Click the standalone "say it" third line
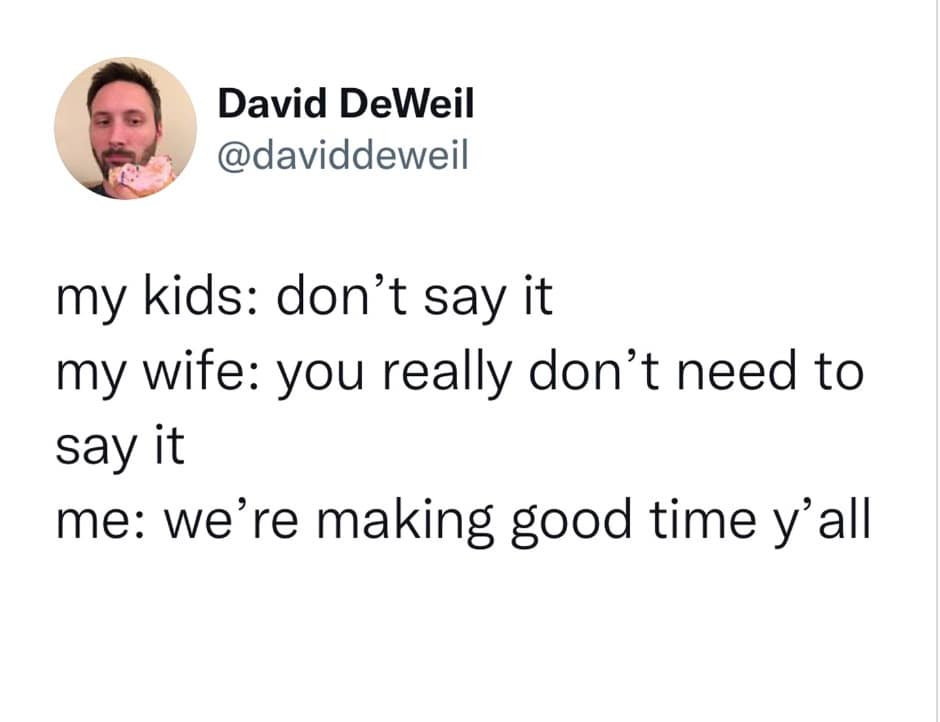The height and width of the screenshot is (722, 940). (x=119, y=447)
